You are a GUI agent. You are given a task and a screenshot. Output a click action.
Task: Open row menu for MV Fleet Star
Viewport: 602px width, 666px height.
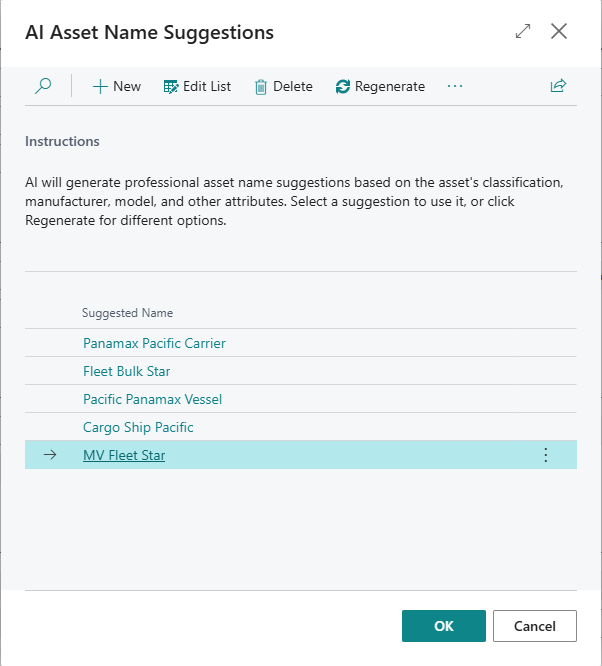pos(545,455)
